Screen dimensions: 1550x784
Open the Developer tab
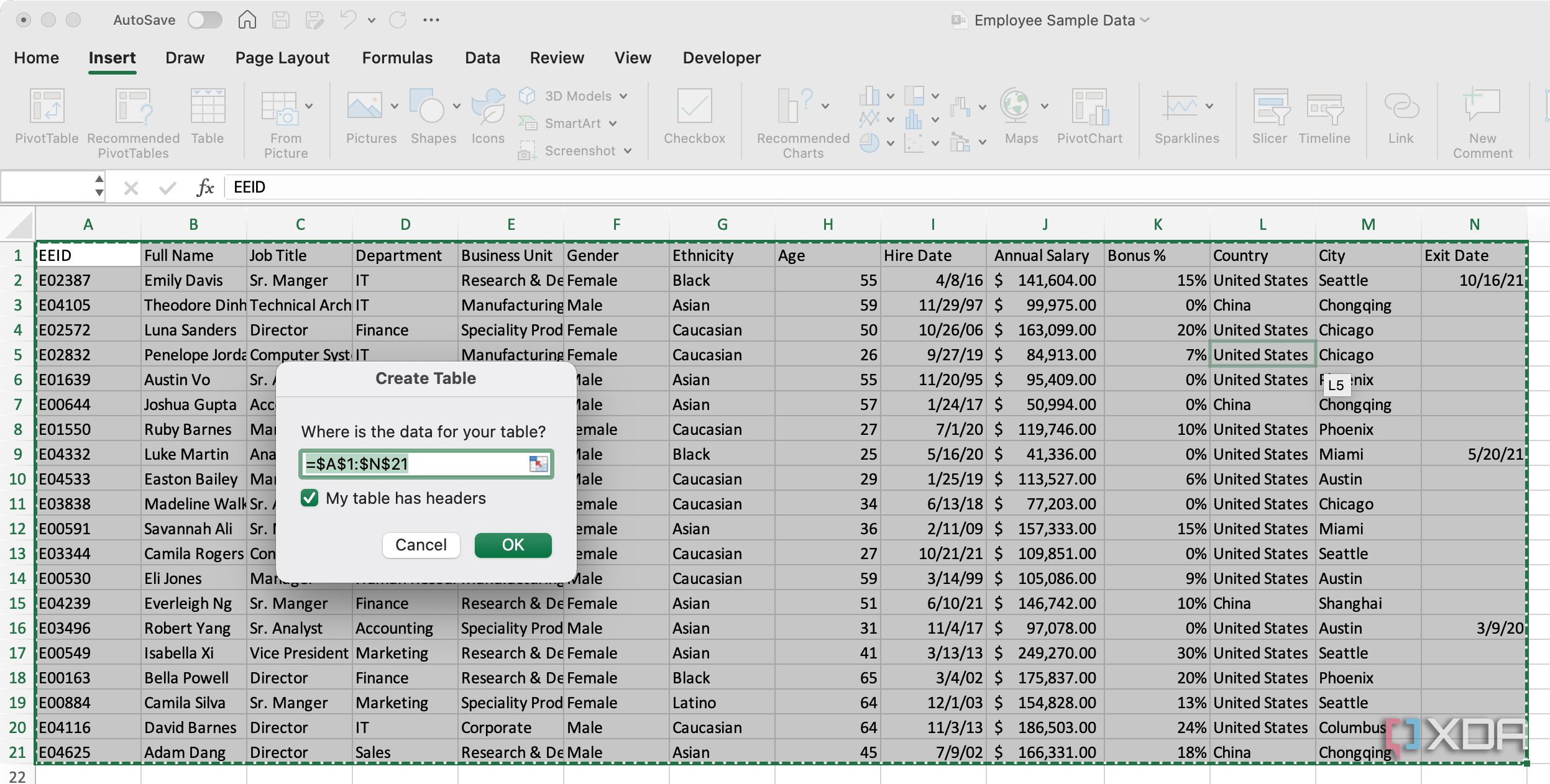pyautogui.click(x=722, y=58)
